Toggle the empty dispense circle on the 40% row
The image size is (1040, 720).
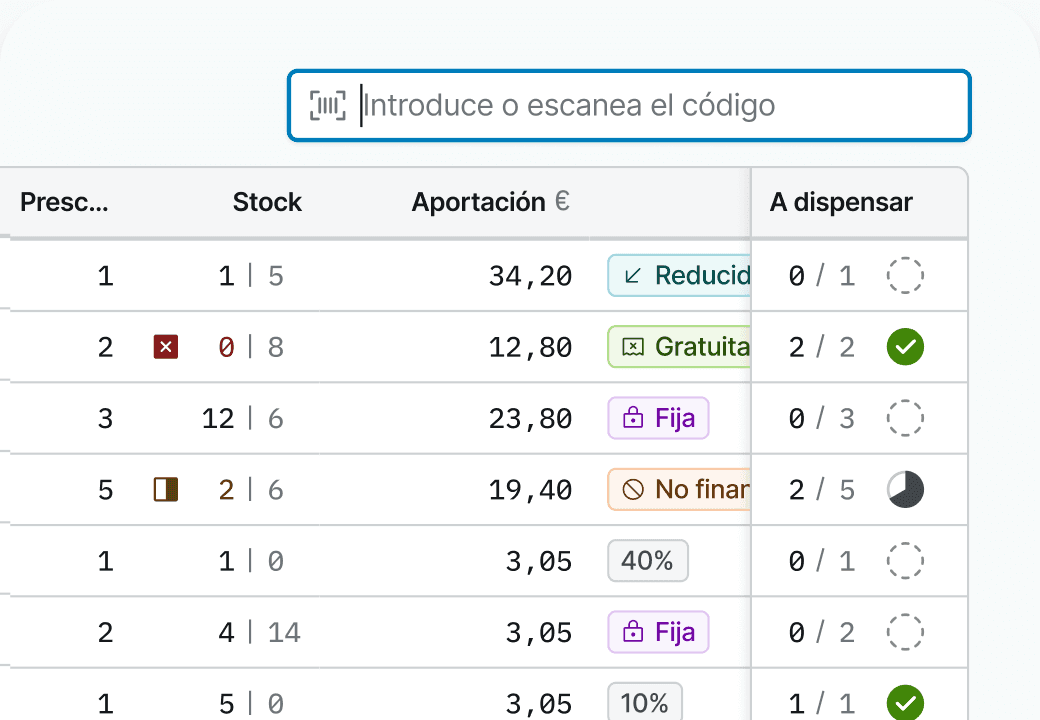905,561
